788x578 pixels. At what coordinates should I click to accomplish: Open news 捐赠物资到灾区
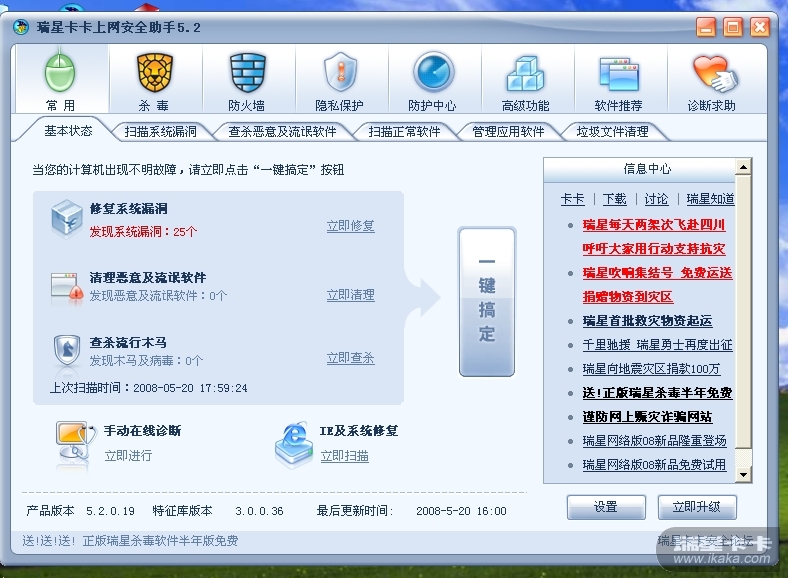[x=628, y=297]
